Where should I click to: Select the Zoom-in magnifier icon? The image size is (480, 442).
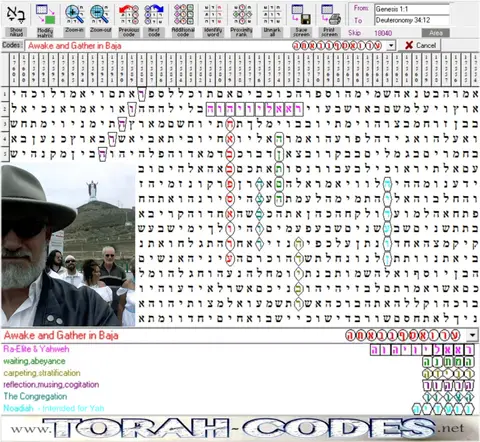[75, 15]
